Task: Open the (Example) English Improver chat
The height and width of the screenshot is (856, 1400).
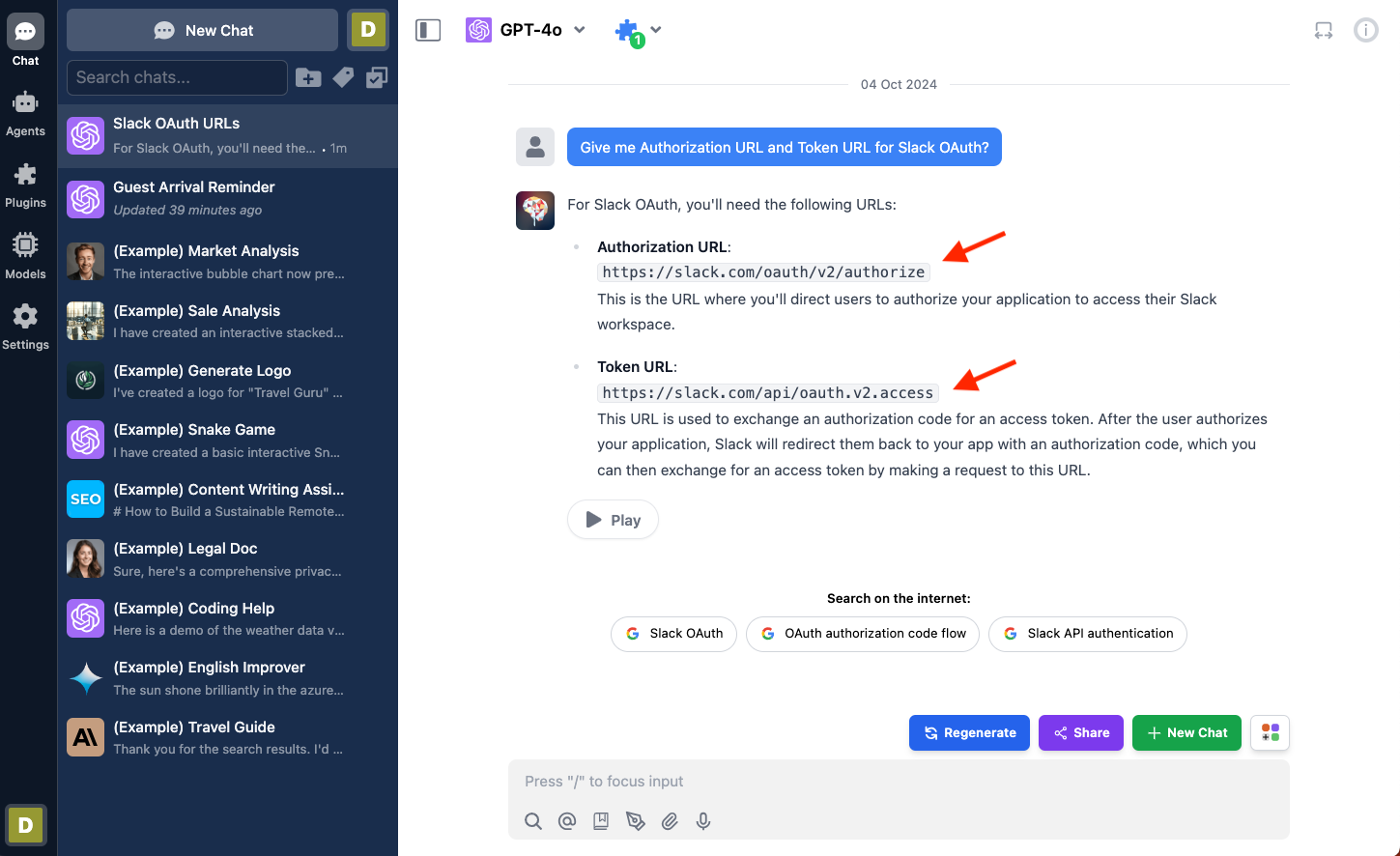Action: [x=228, y=677]
